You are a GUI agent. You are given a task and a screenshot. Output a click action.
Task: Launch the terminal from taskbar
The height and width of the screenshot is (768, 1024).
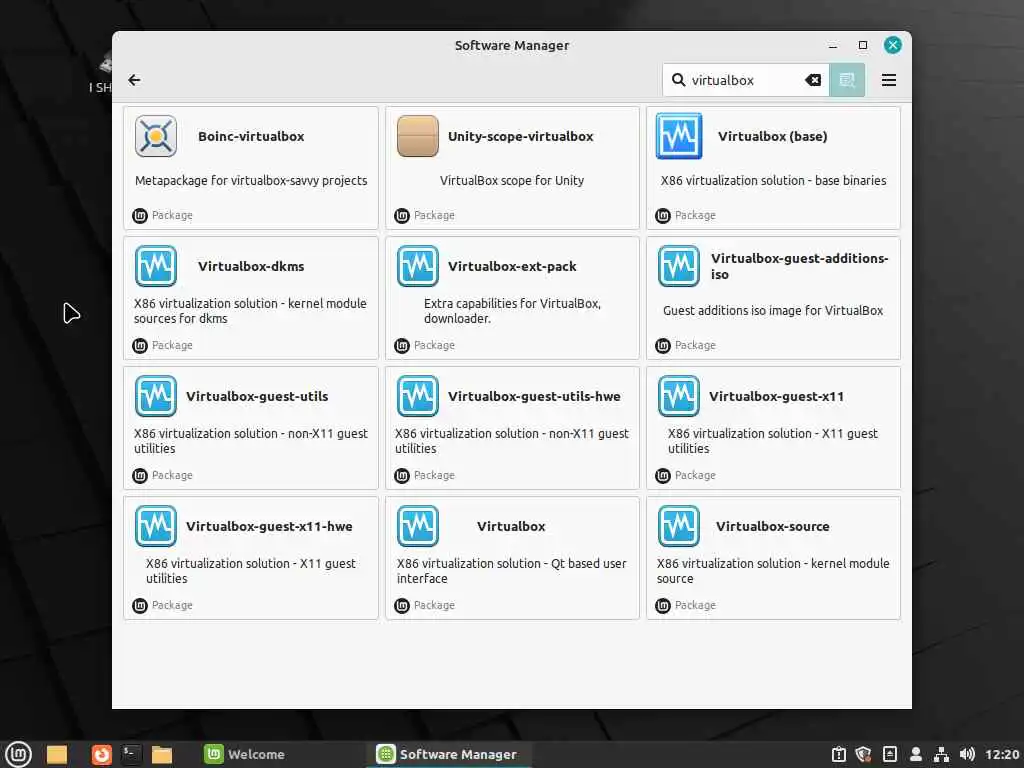131,755
